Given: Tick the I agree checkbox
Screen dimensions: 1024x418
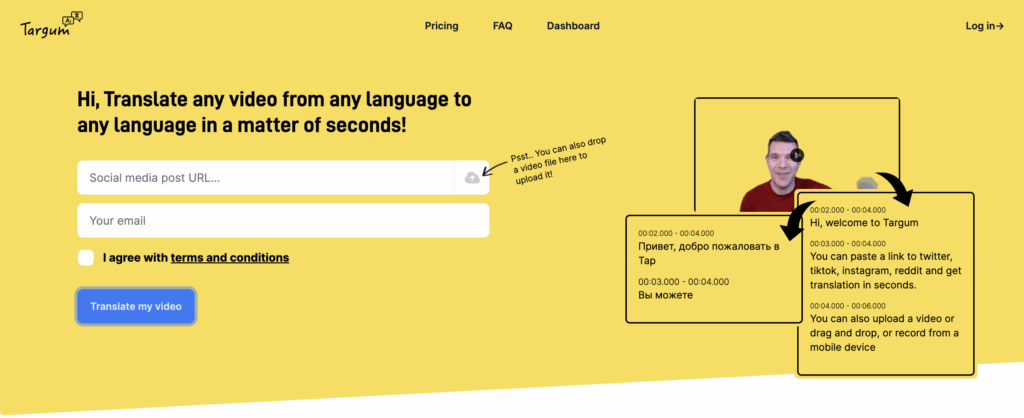Looking at the screenshot, I should point(86,257).
